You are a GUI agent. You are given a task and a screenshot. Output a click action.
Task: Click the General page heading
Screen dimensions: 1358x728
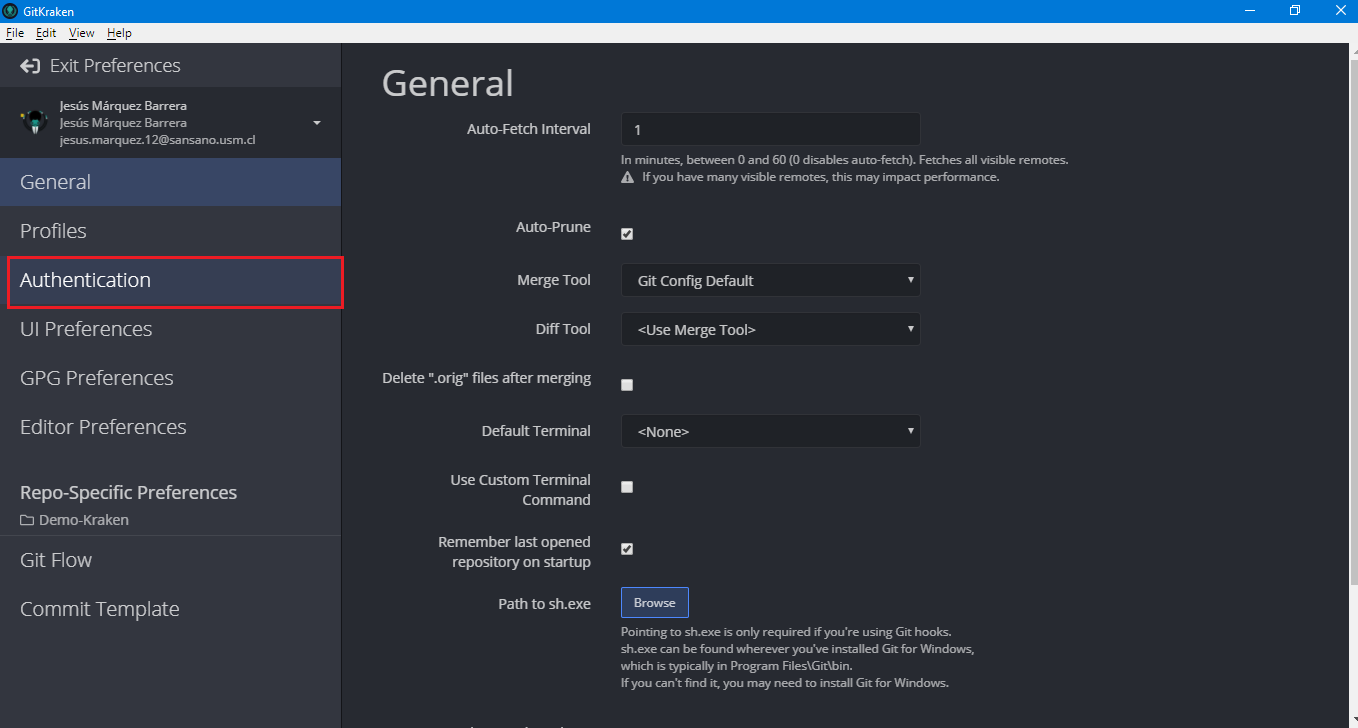[447, 83]
